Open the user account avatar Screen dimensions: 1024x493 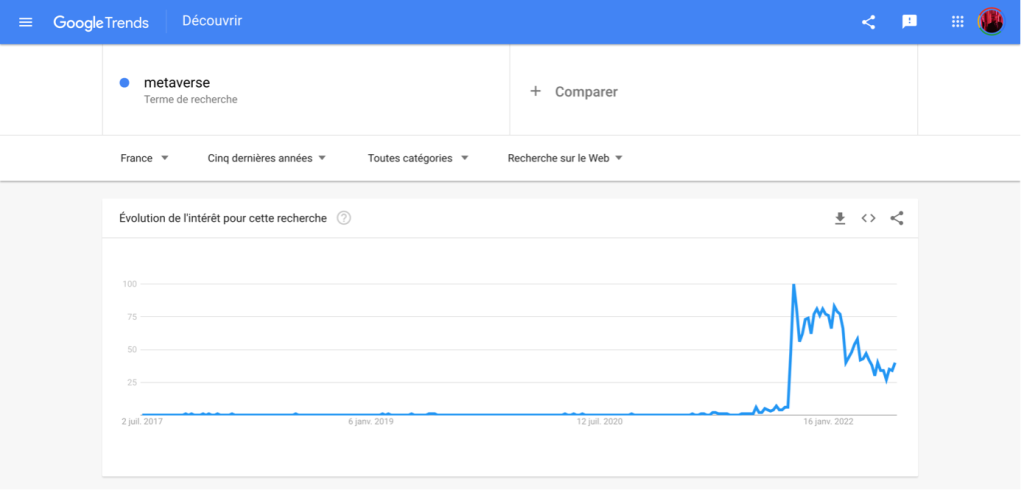990,21
